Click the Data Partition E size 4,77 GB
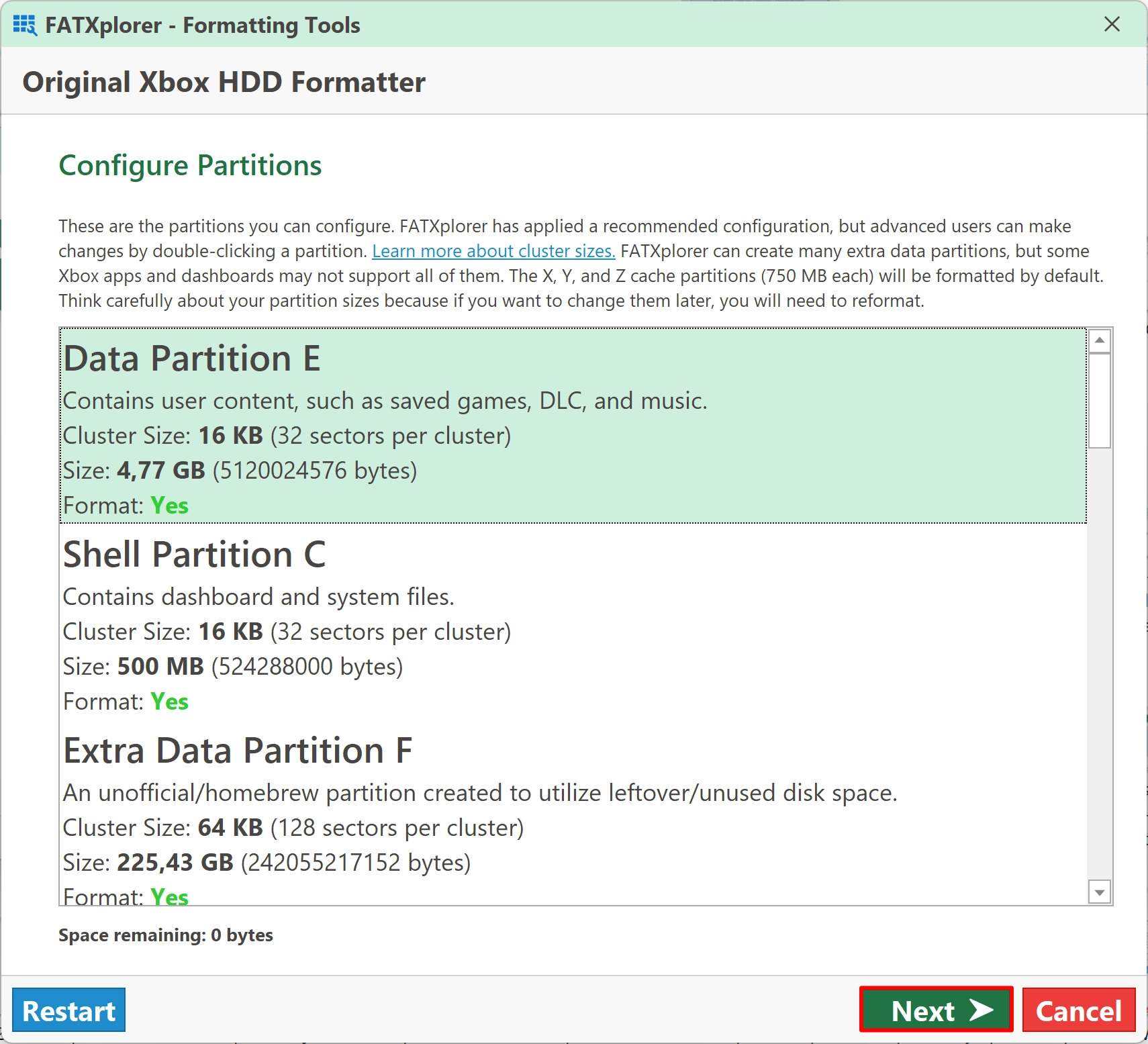Screen dimensions: 1148x1044 (161, 471)
